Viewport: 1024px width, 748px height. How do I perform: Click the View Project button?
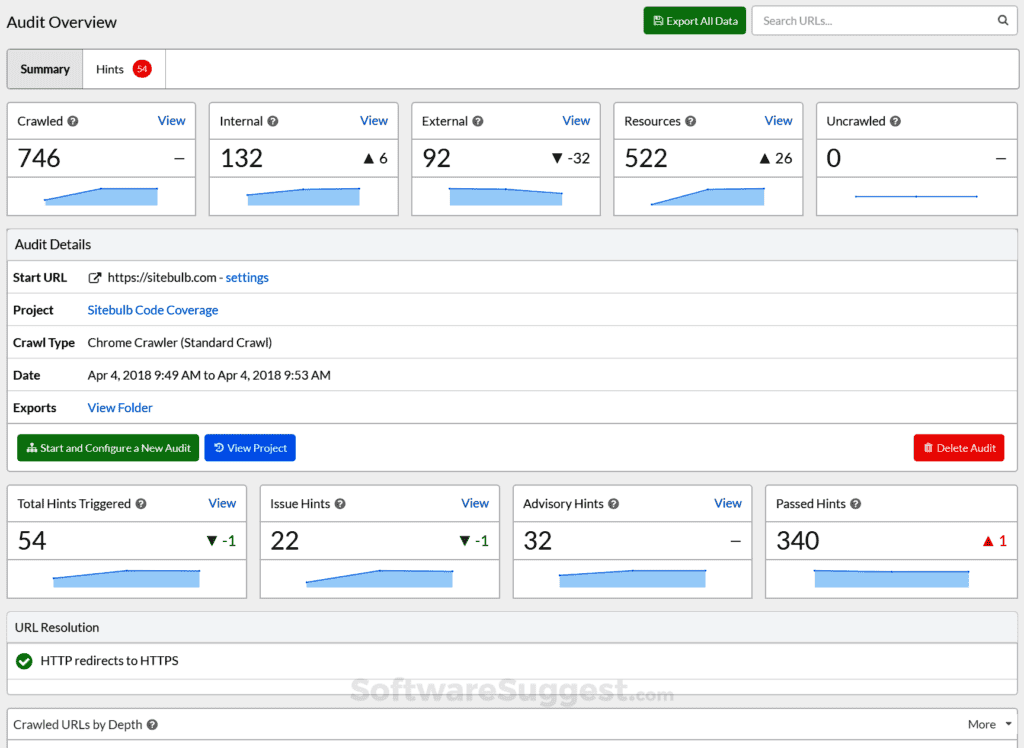(250, 448)
